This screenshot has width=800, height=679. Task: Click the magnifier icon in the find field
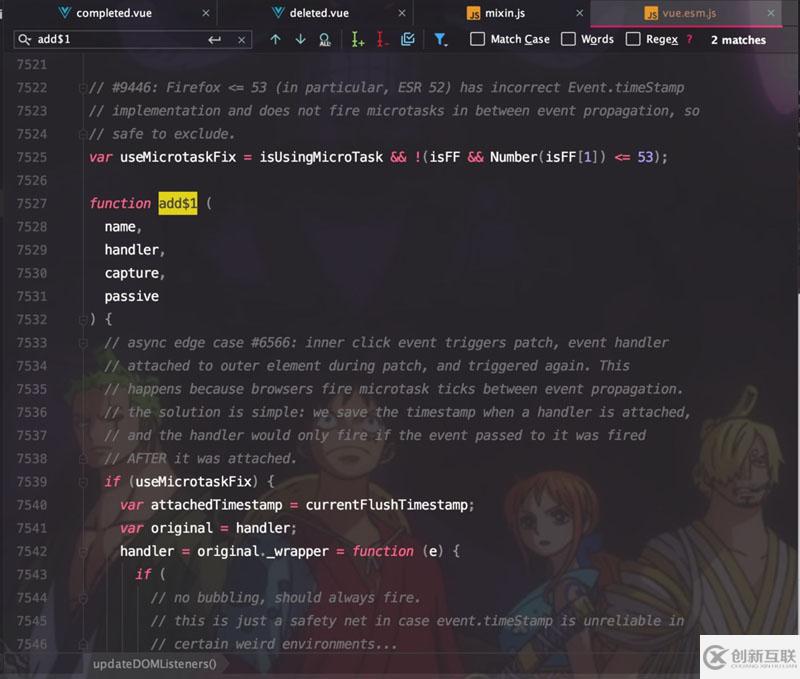coord(23,40)
